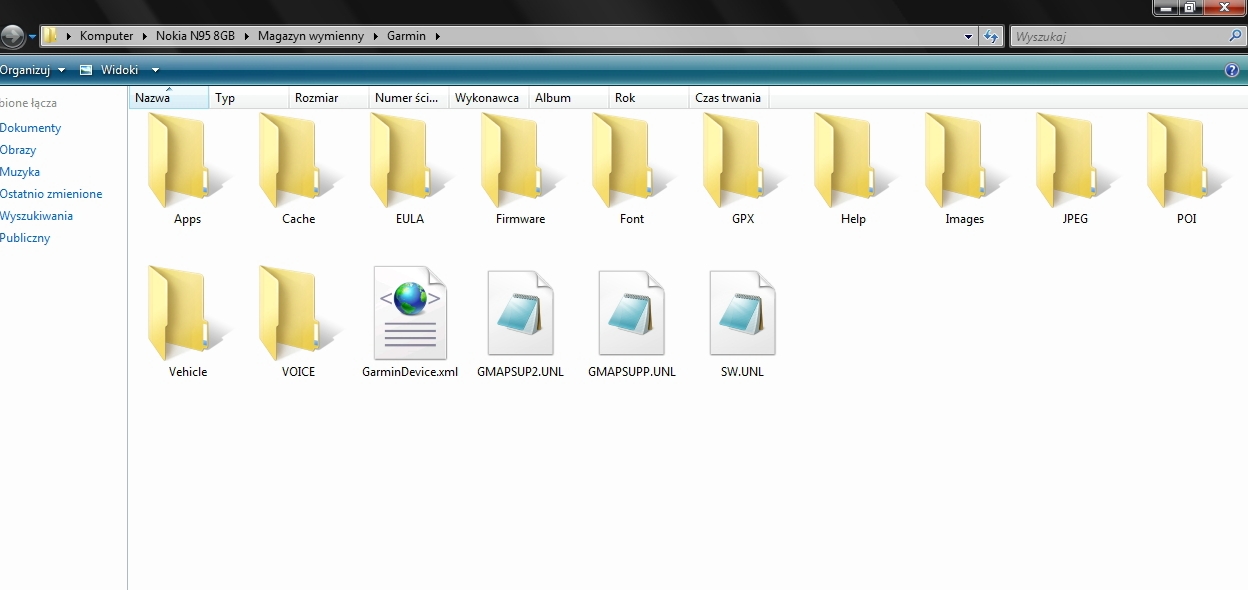Image resolution: width=1248 pixels, height=590 pixels.
Task: Go to Magazyn wymienny breadcrumb
Action: tap(312, 36)
